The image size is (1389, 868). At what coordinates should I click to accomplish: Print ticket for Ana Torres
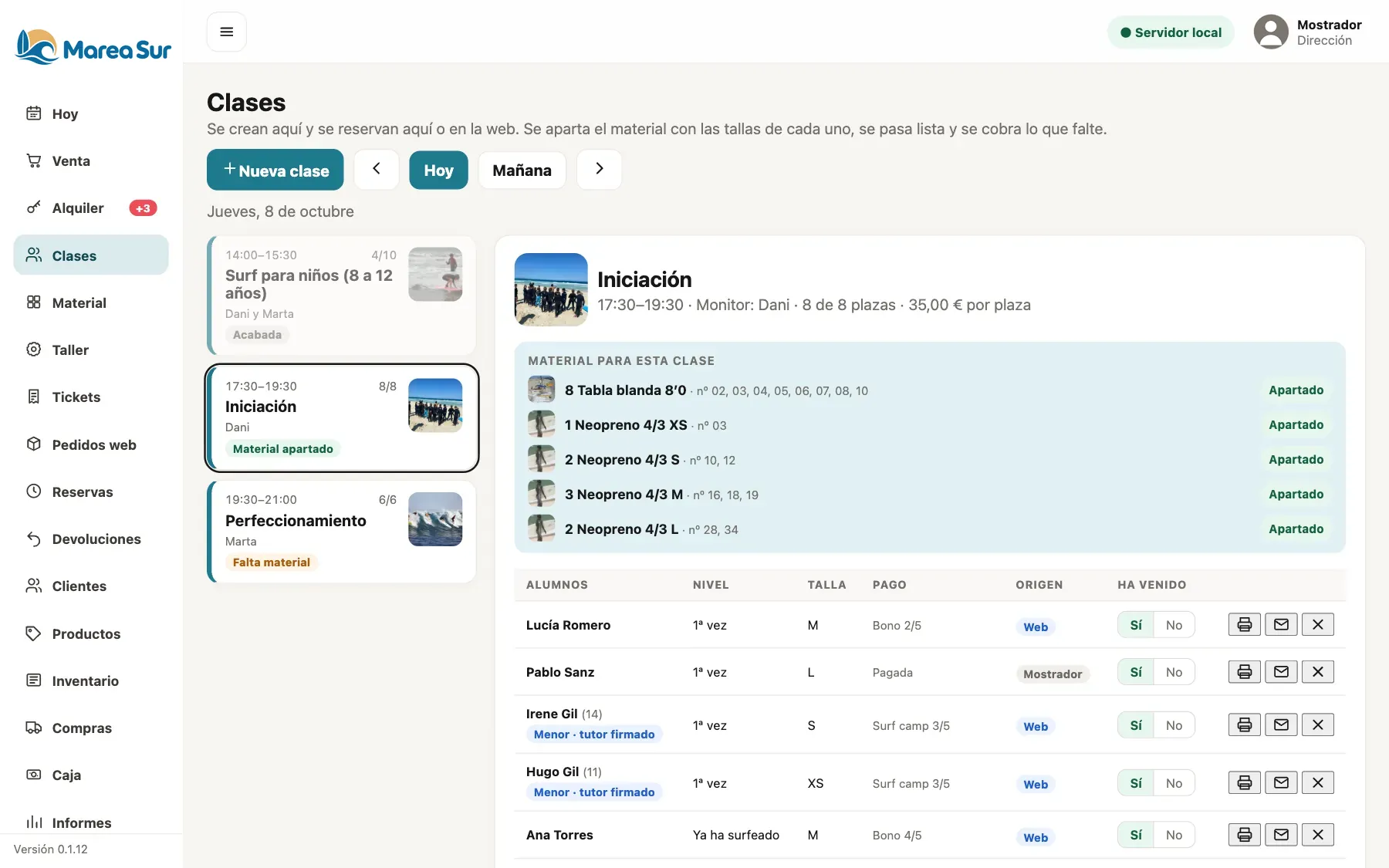pos(1244,834)
